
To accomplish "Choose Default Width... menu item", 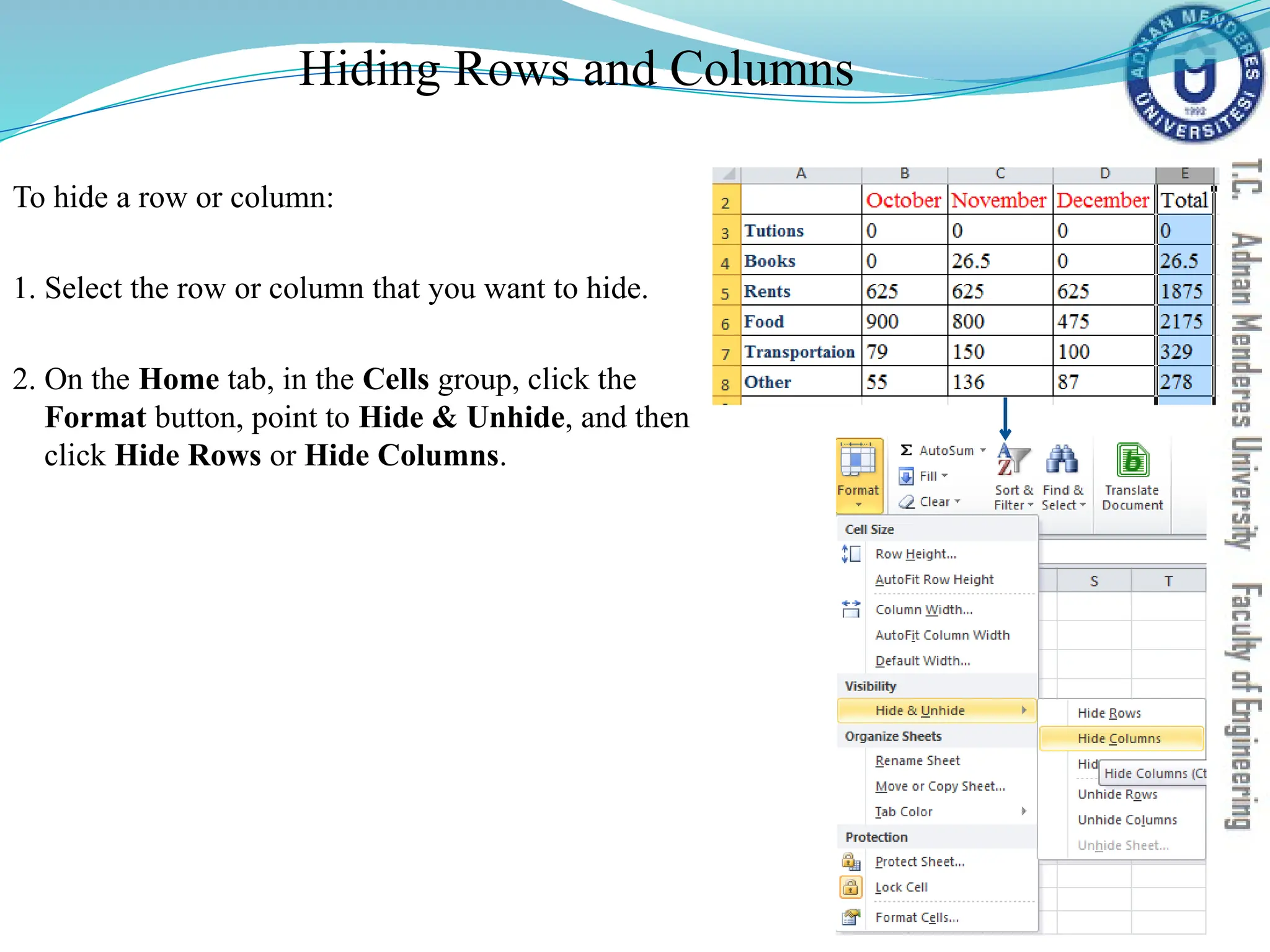I will [x=937, y=661].
